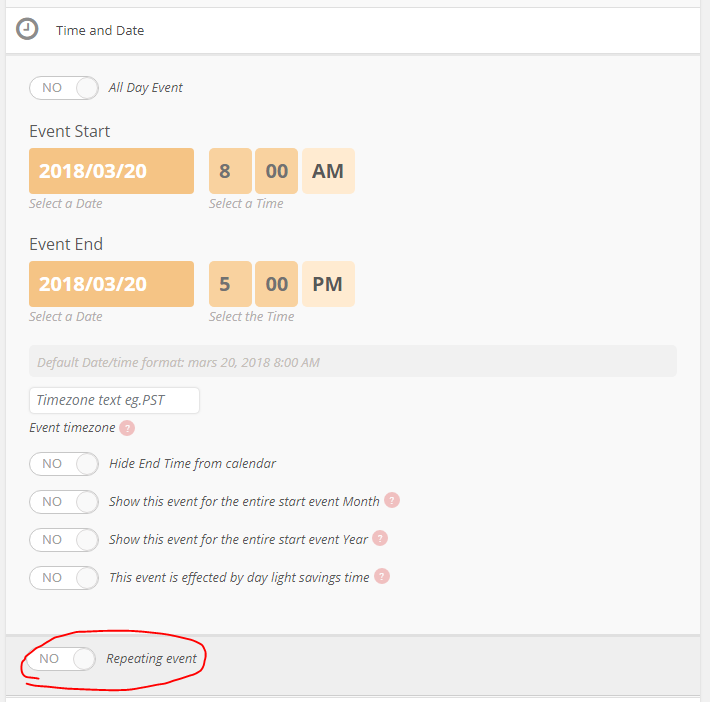Image resolution: width=710 pixels, height=702 pixels.
Task: Switch Event End PM period
Action: click(x=328, y=284)
